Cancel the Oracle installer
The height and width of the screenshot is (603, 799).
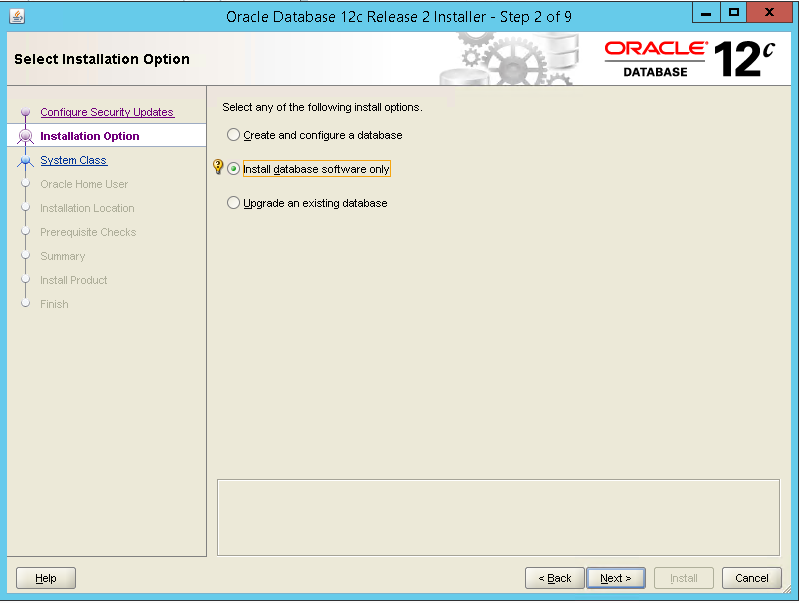tap(752, 578)
